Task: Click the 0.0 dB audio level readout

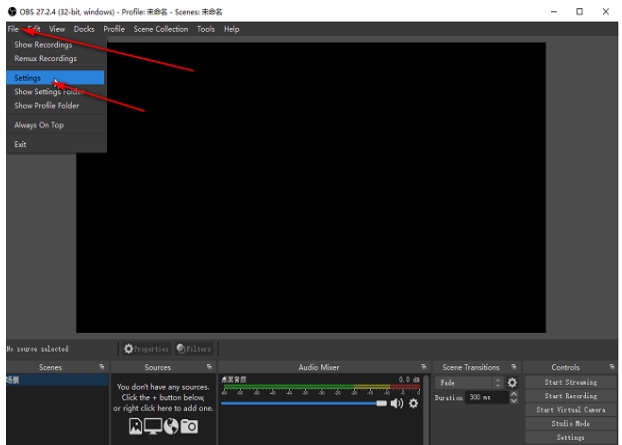Action: (x=409, y=380)
